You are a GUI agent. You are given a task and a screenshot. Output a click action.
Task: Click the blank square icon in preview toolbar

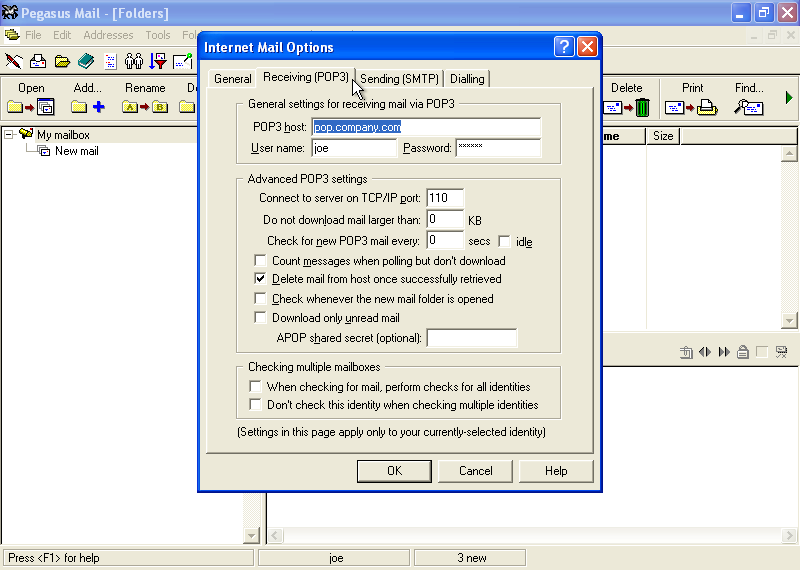(762, 352)
